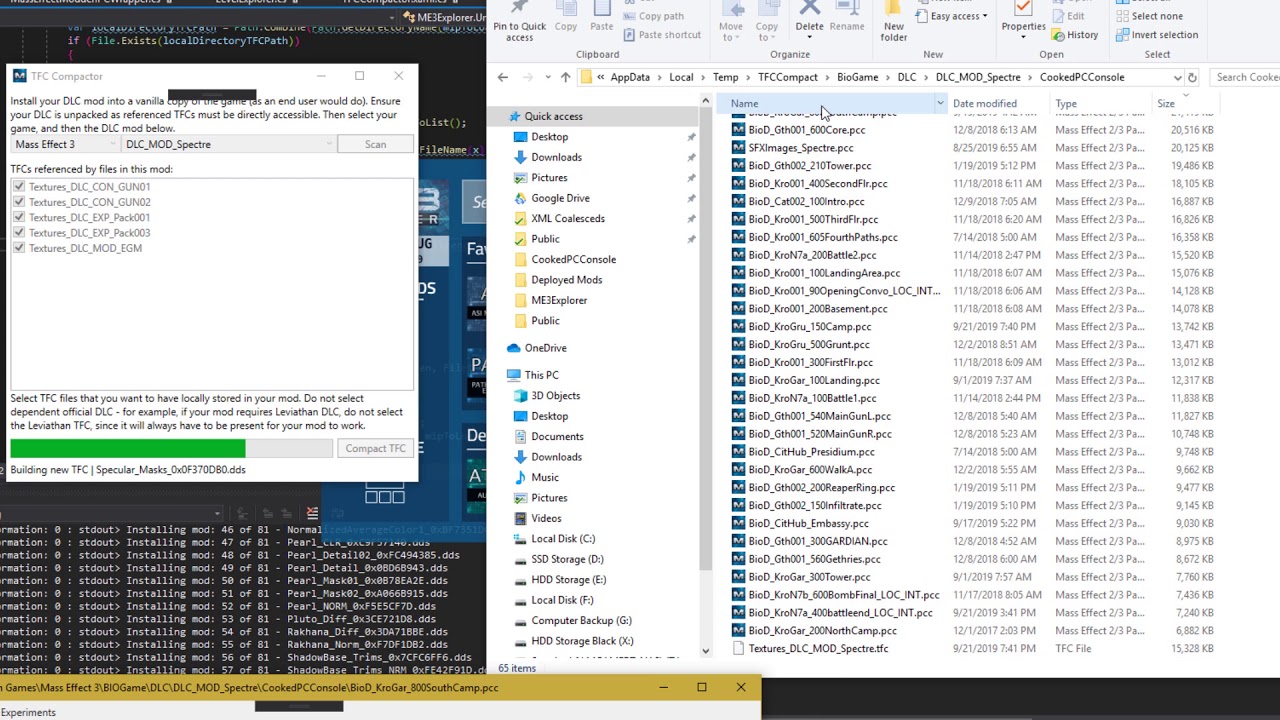Click the Scan button
Image resolution: width=1280 pixels, height=720 pixels.
(375, 144)
